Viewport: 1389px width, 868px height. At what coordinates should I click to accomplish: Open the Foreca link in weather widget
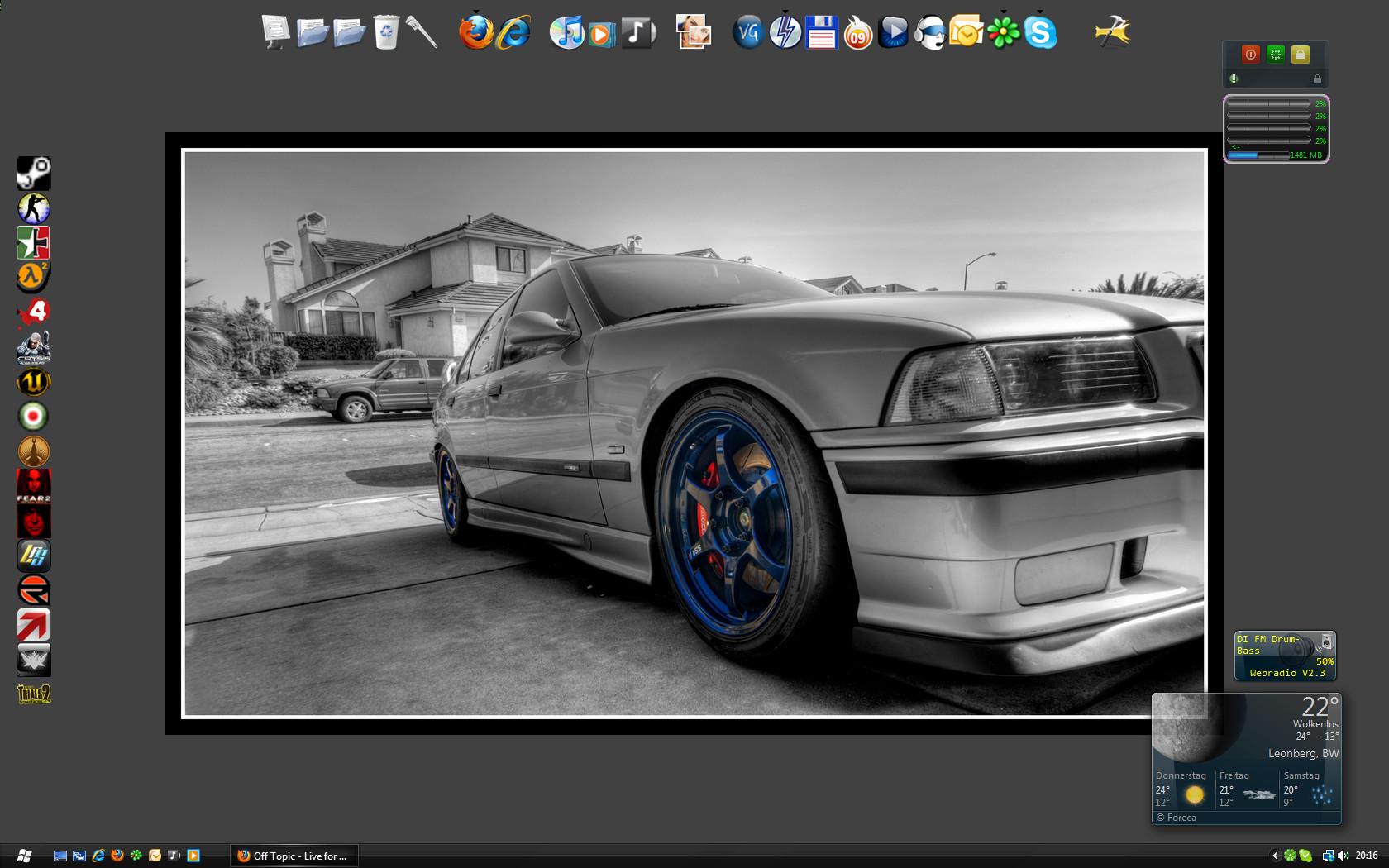click(x=1177, y=818)
